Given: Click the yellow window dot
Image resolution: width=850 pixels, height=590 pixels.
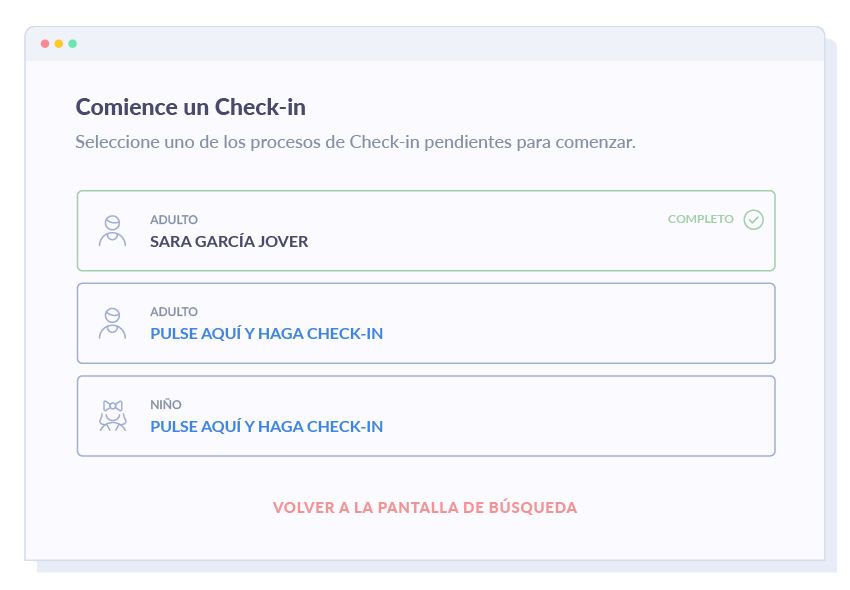Looking at the screenshot, I should [59, 43].
